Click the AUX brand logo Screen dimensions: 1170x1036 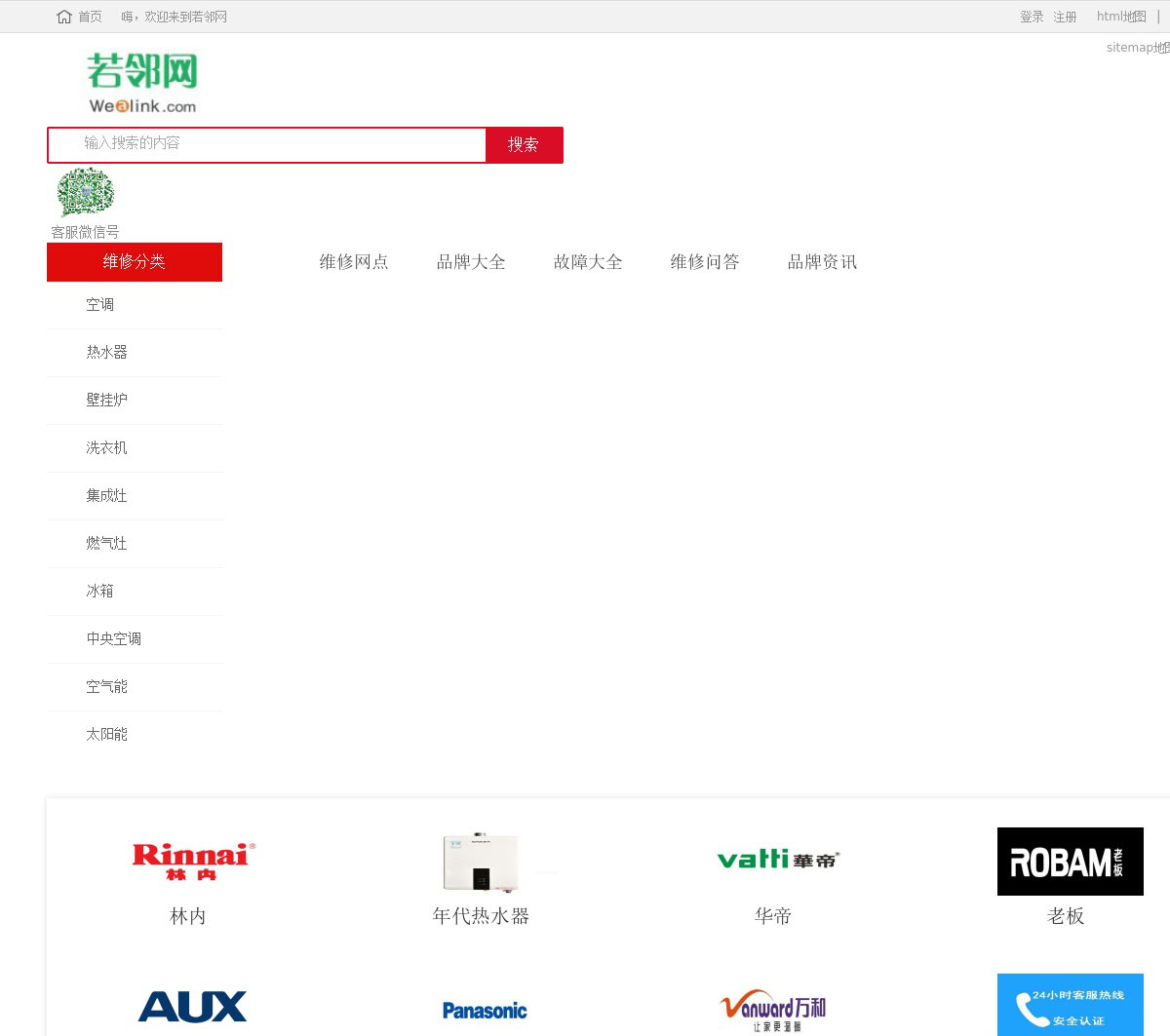coord(192,1007)
